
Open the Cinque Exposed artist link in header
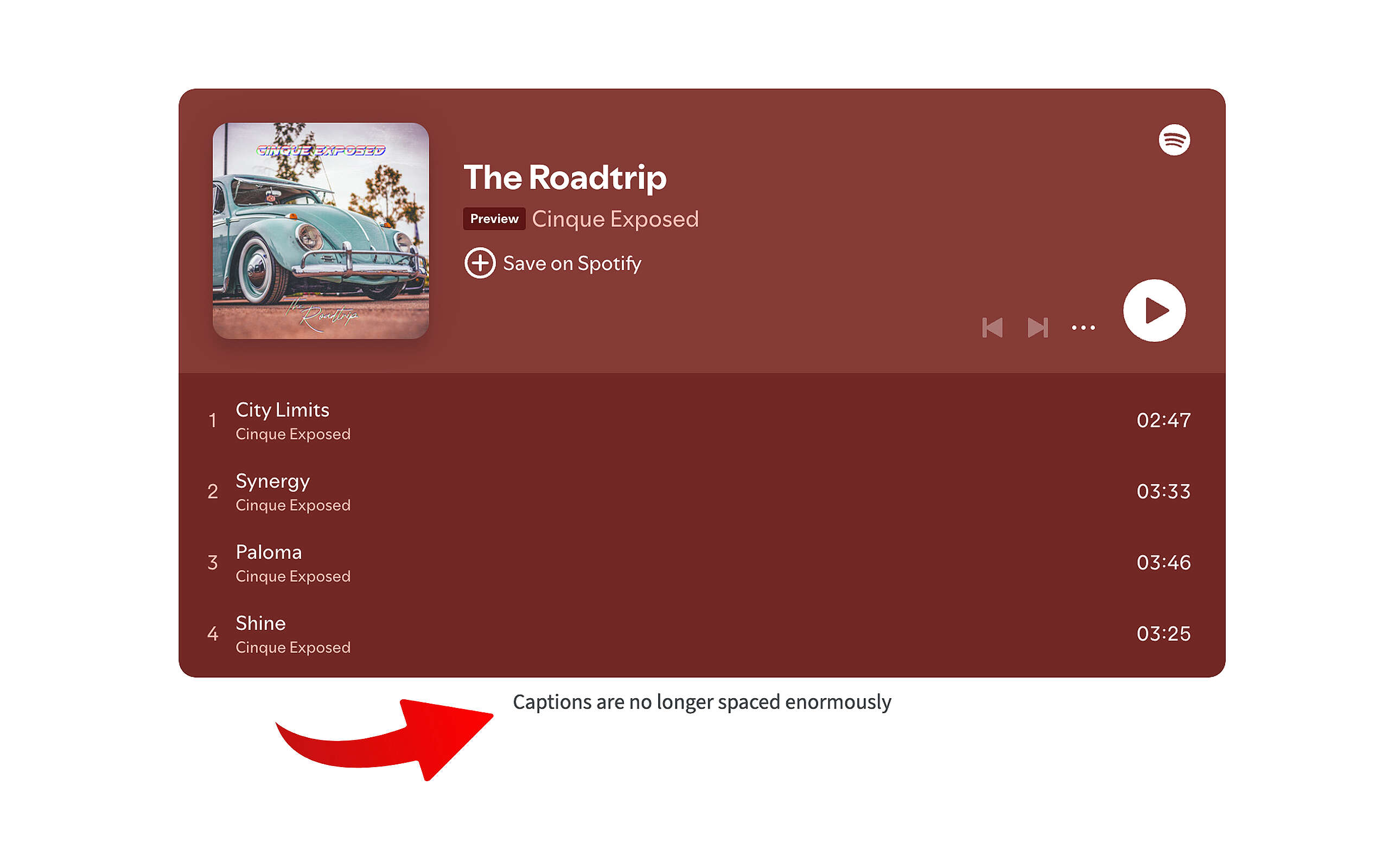tap(615, 219)
